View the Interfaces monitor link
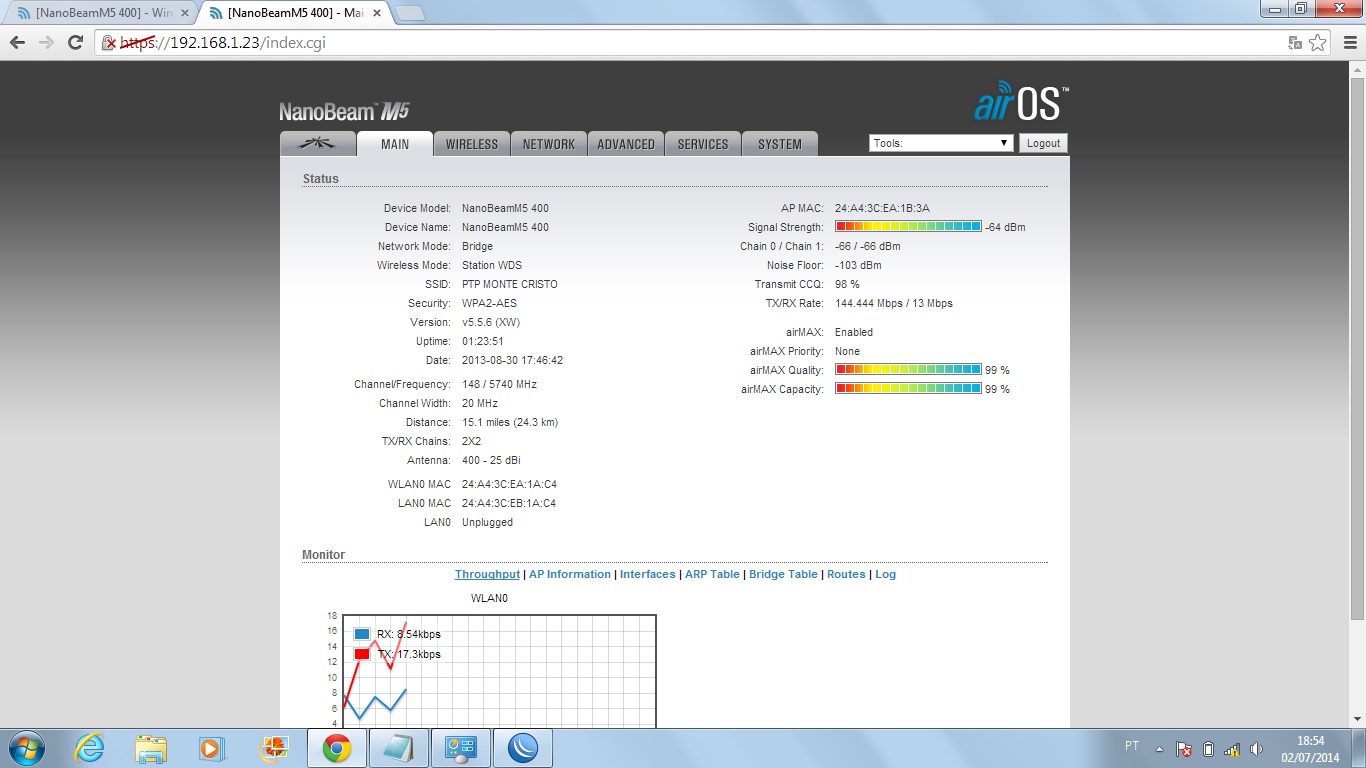 pyautogui.click(x=648, y=574)
